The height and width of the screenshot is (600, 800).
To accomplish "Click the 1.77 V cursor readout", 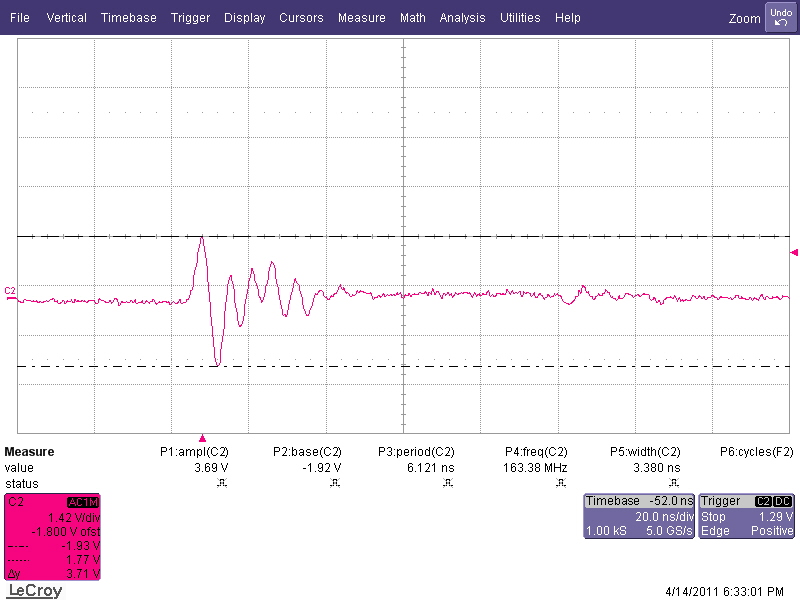I will point(83,560).
